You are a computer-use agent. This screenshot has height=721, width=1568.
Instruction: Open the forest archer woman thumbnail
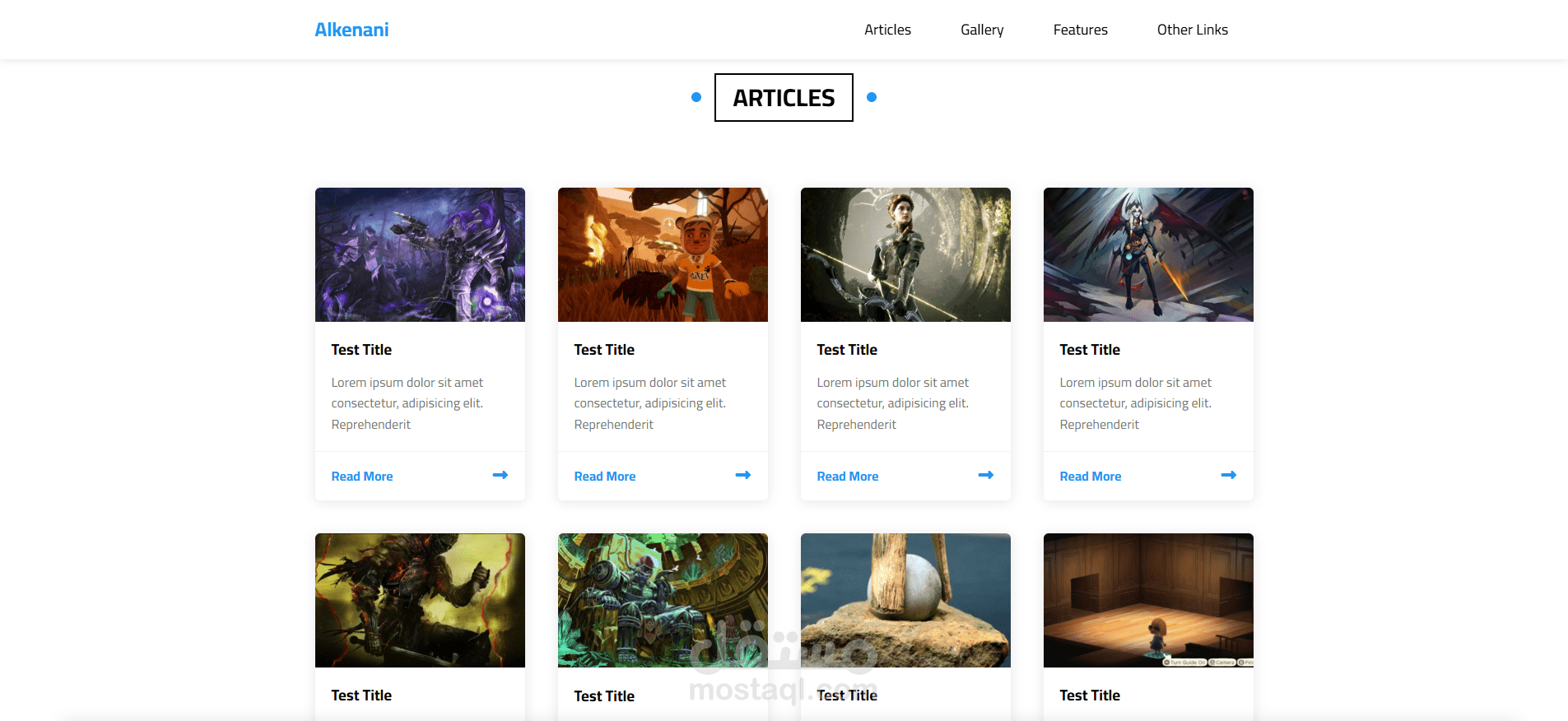[x=905, y=254]
